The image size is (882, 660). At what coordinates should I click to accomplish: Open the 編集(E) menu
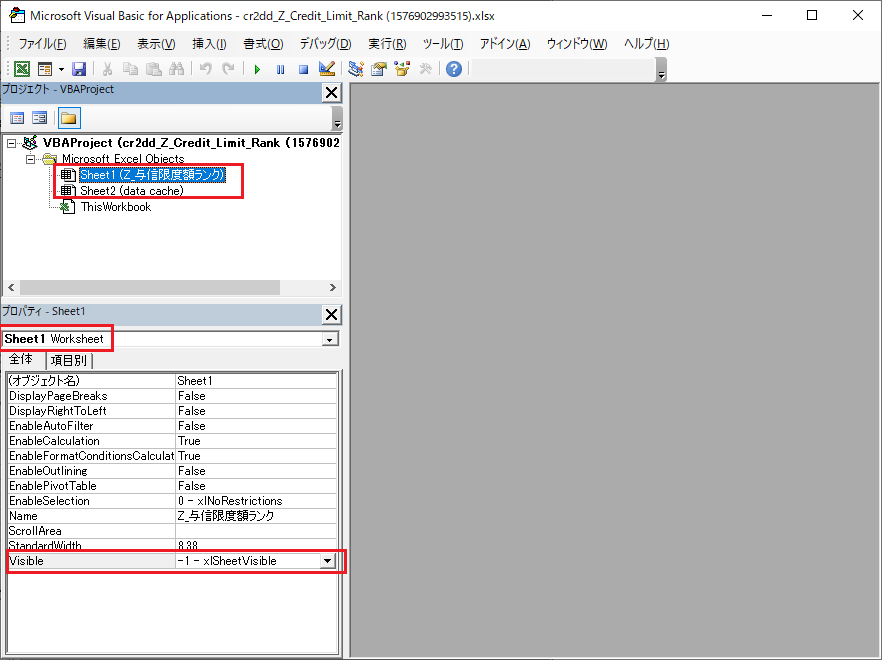click(x=102, y=44)
